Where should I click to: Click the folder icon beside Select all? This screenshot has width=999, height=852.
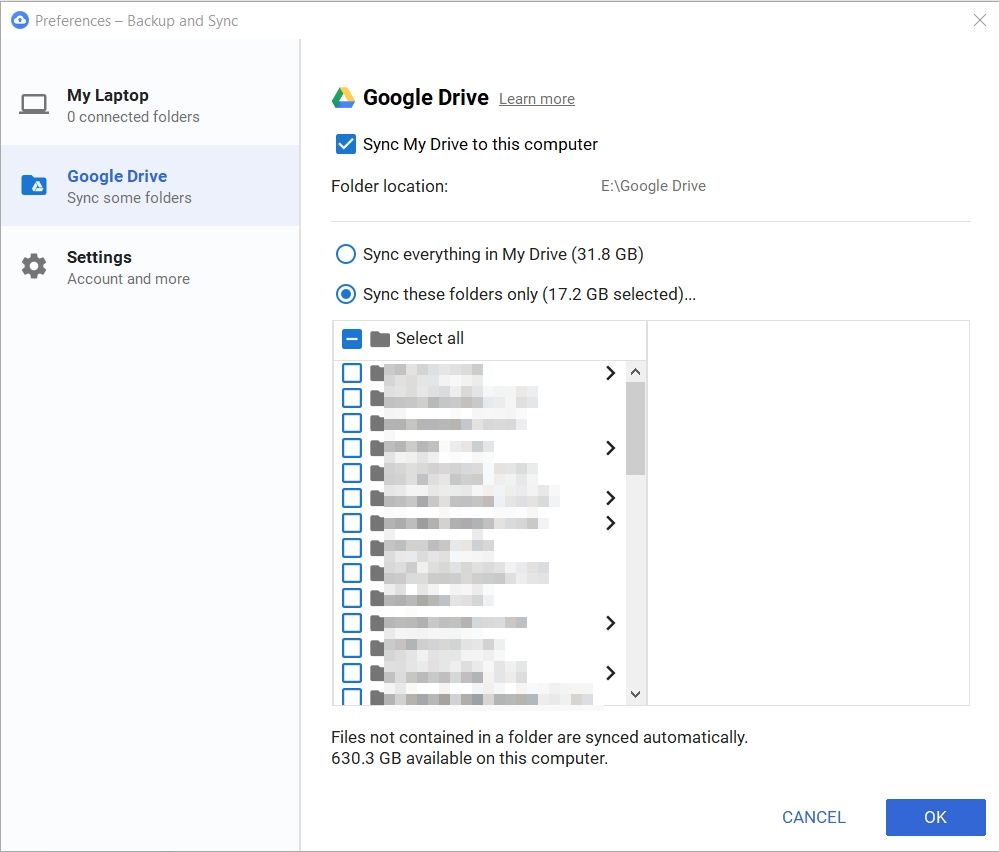(x=379, y=338)
